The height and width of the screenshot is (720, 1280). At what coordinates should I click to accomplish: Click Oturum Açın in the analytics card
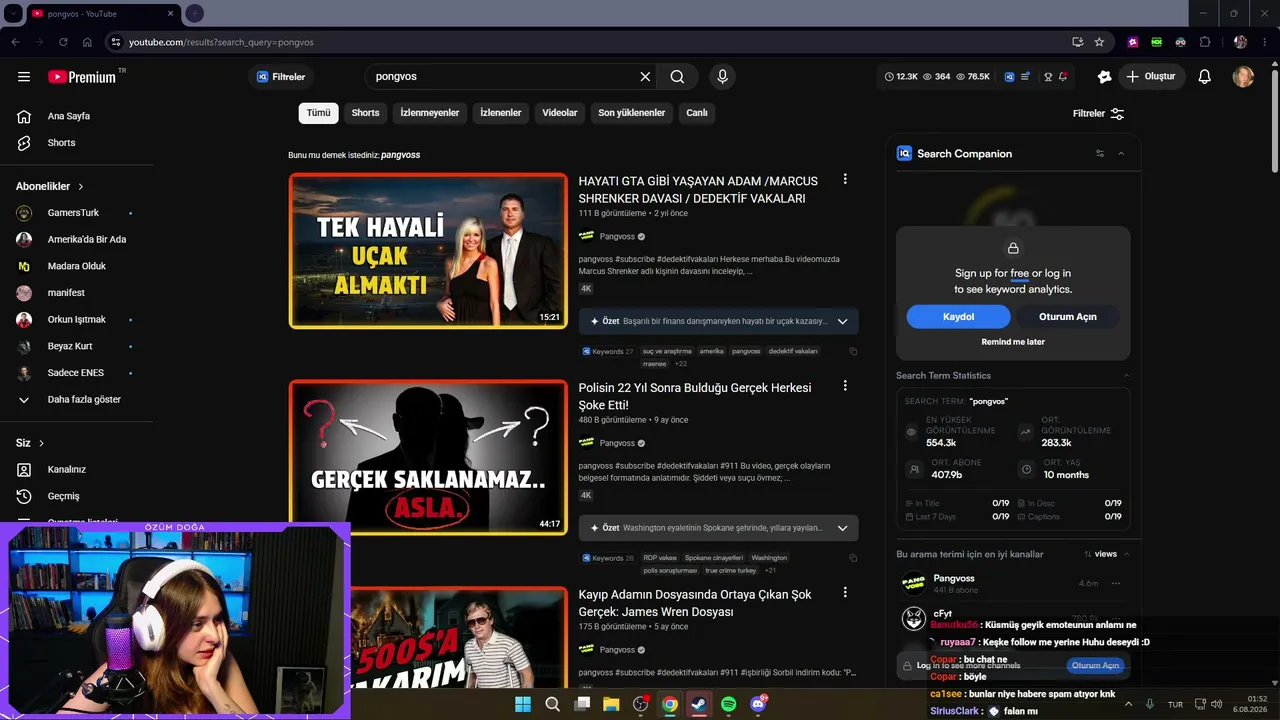pyautogui.click(x=1068, y=317)
